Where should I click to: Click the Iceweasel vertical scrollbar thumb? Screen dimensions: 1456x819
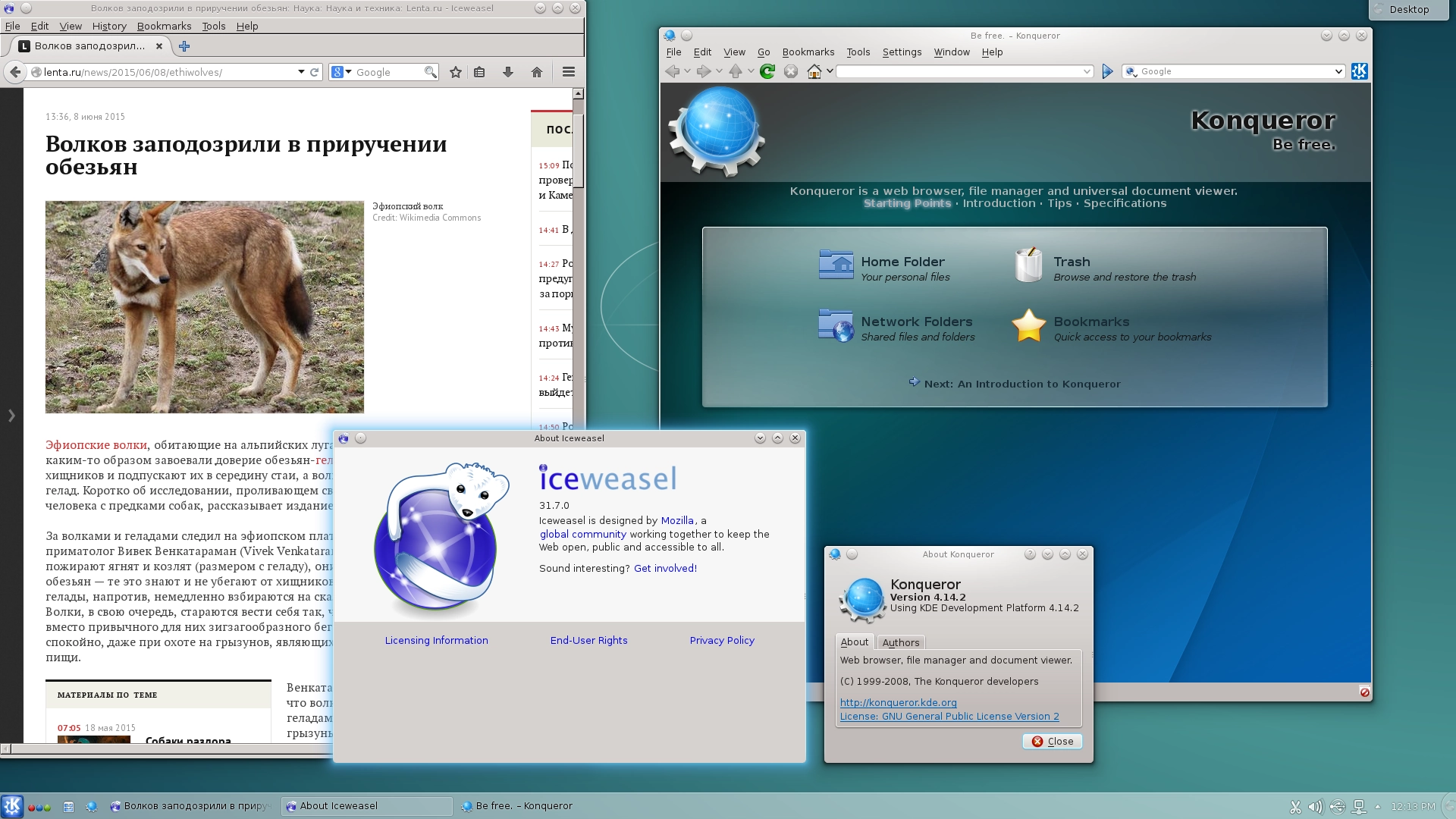579,151
